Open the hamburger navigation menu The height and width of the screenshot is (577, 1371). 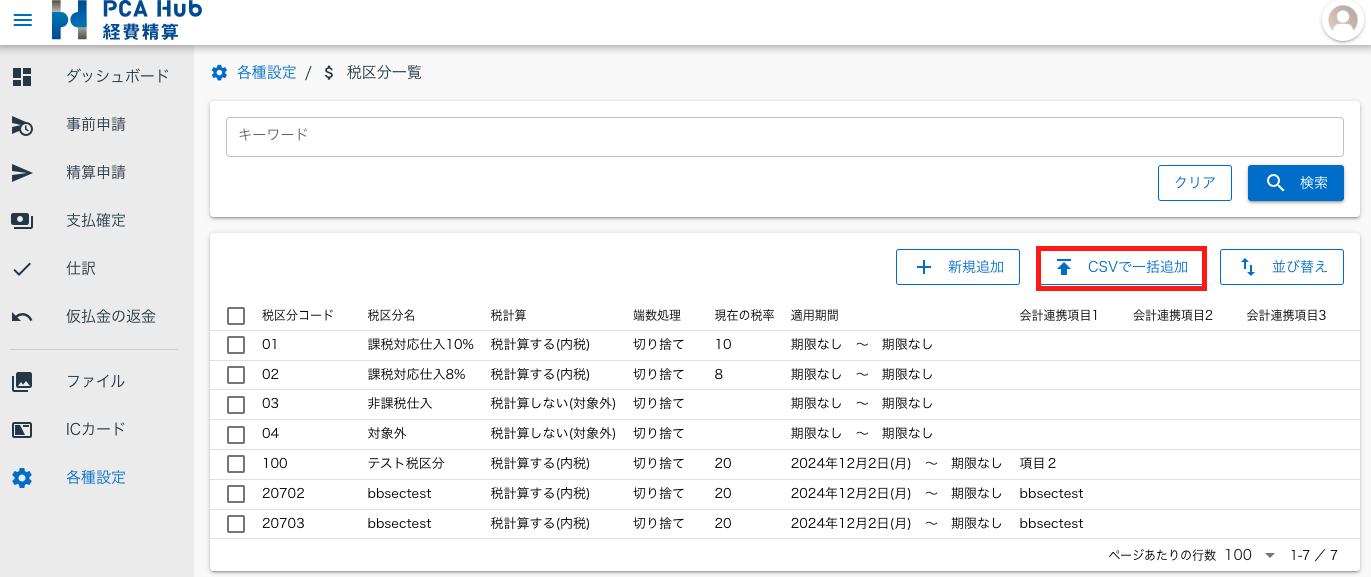click(22, 20)
